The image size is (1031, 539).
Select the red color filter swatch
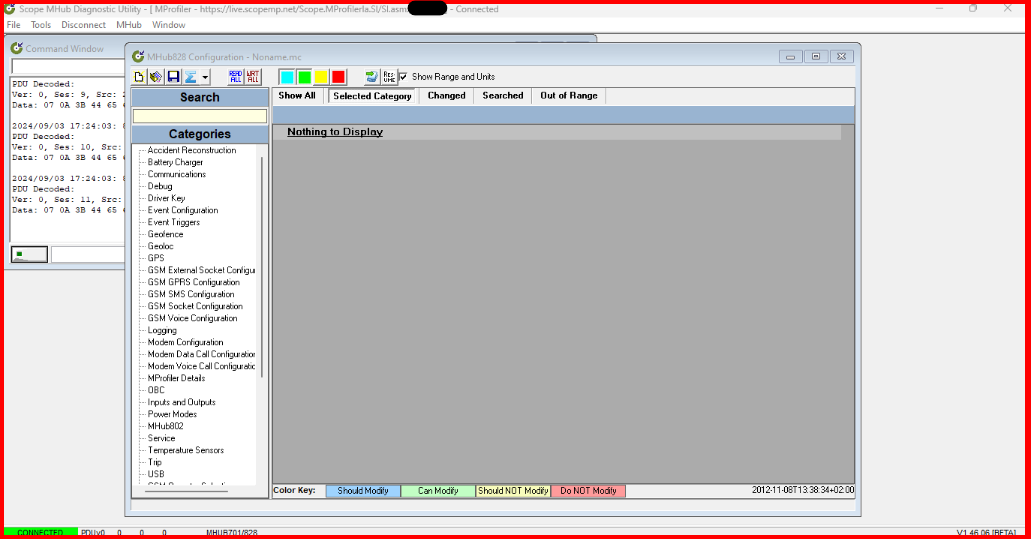(338, 77)
